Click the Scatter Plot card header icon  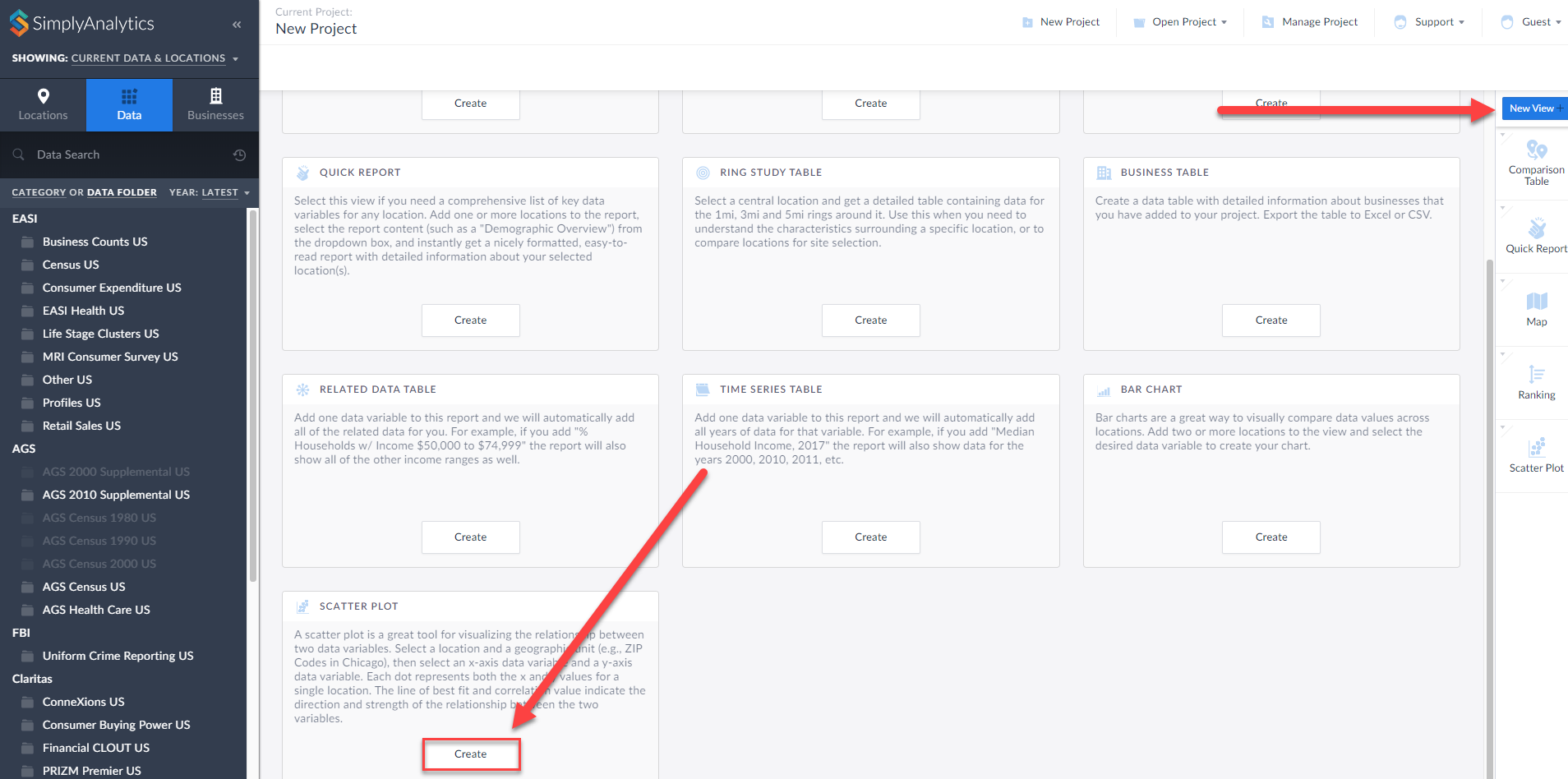(x=302, y=606)
